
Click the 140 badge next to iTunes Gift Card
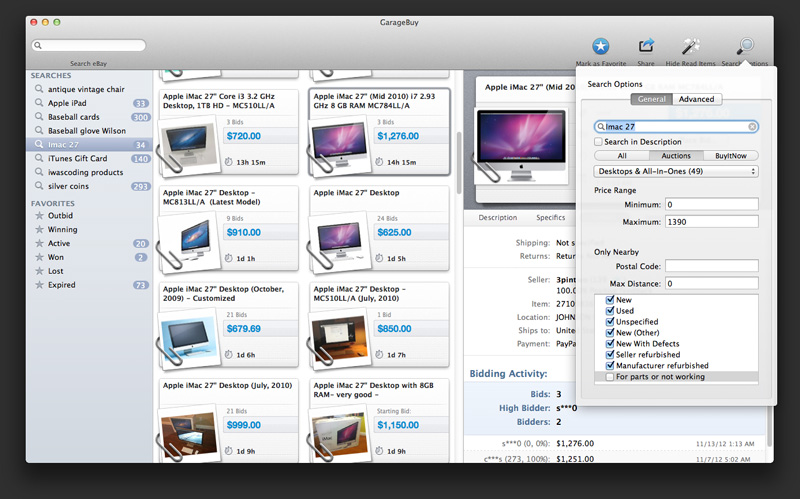click(x=140, y=159)
